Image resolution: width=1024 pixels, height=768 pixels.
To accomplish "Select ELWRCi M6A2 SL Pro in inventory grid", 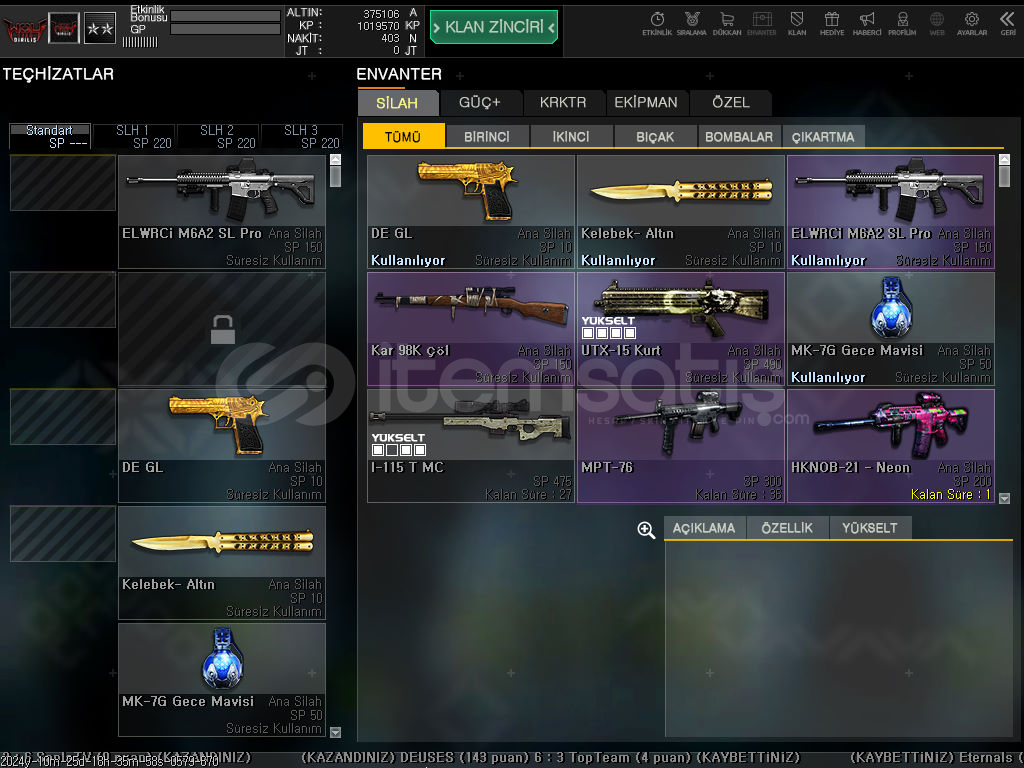I will coord(891,212).
